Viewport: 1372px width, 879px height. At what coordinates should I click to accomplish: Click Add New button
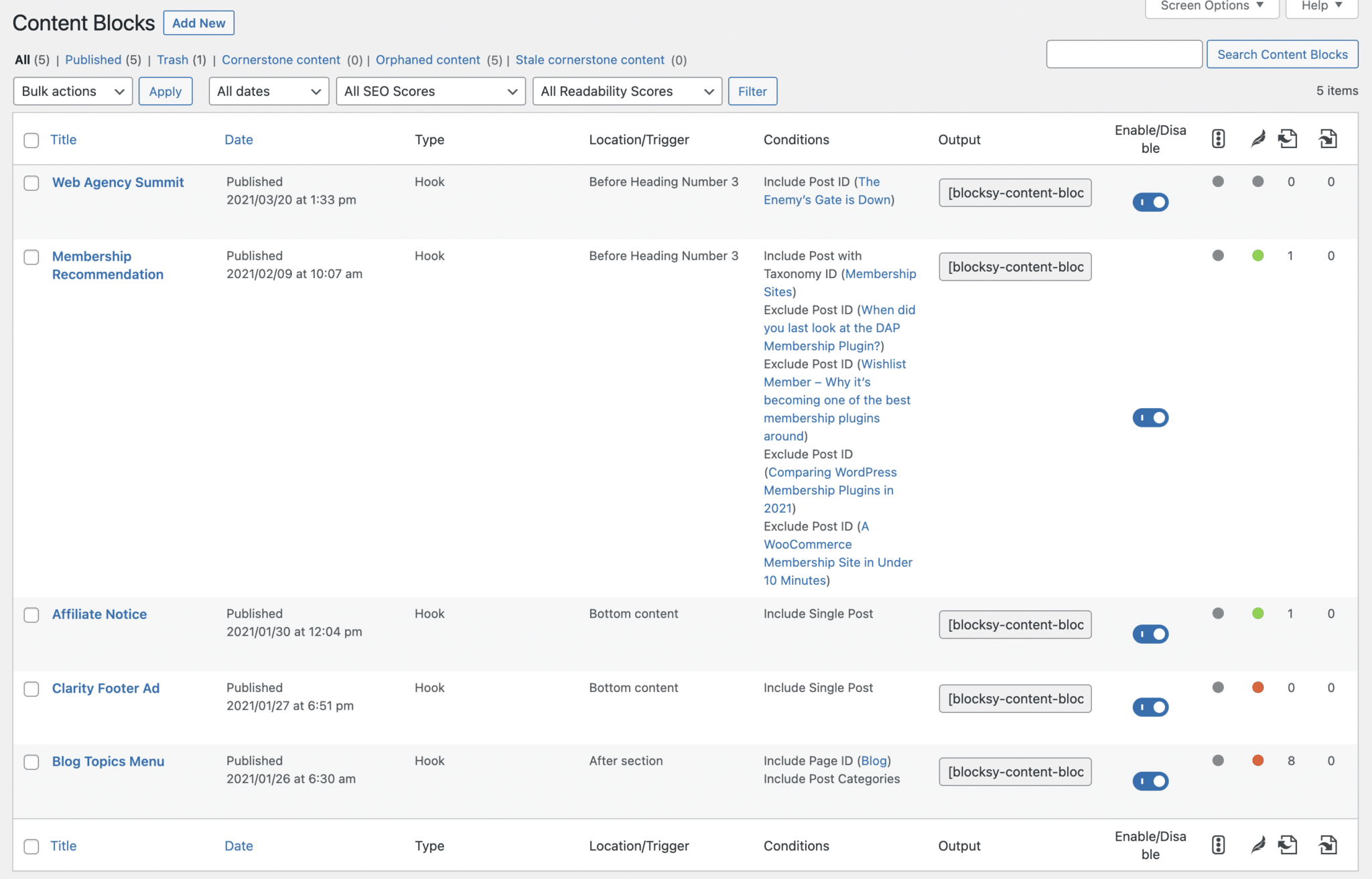198,23
